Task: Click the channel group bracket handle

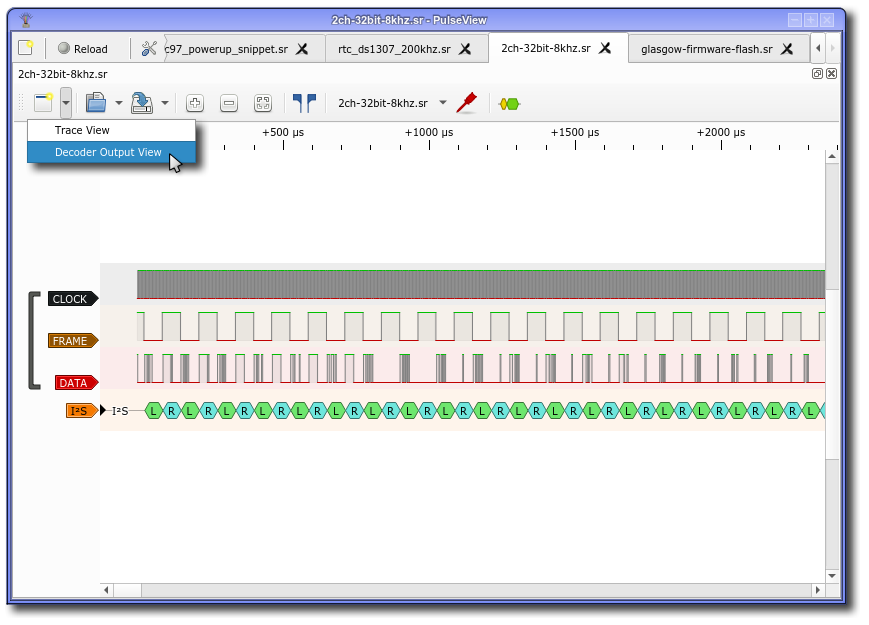Action: pyautogui.click(x=34, y=340)
